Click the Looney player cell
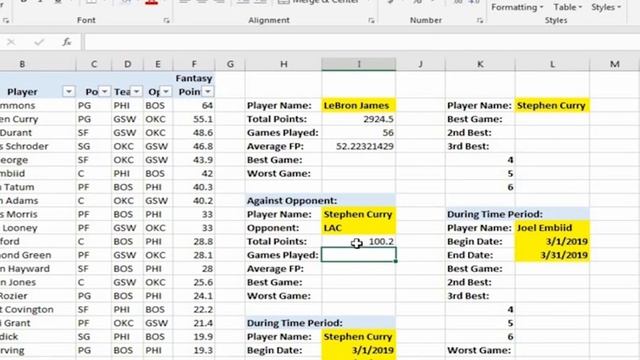The image size is (640, 360). tap(38, 228)
